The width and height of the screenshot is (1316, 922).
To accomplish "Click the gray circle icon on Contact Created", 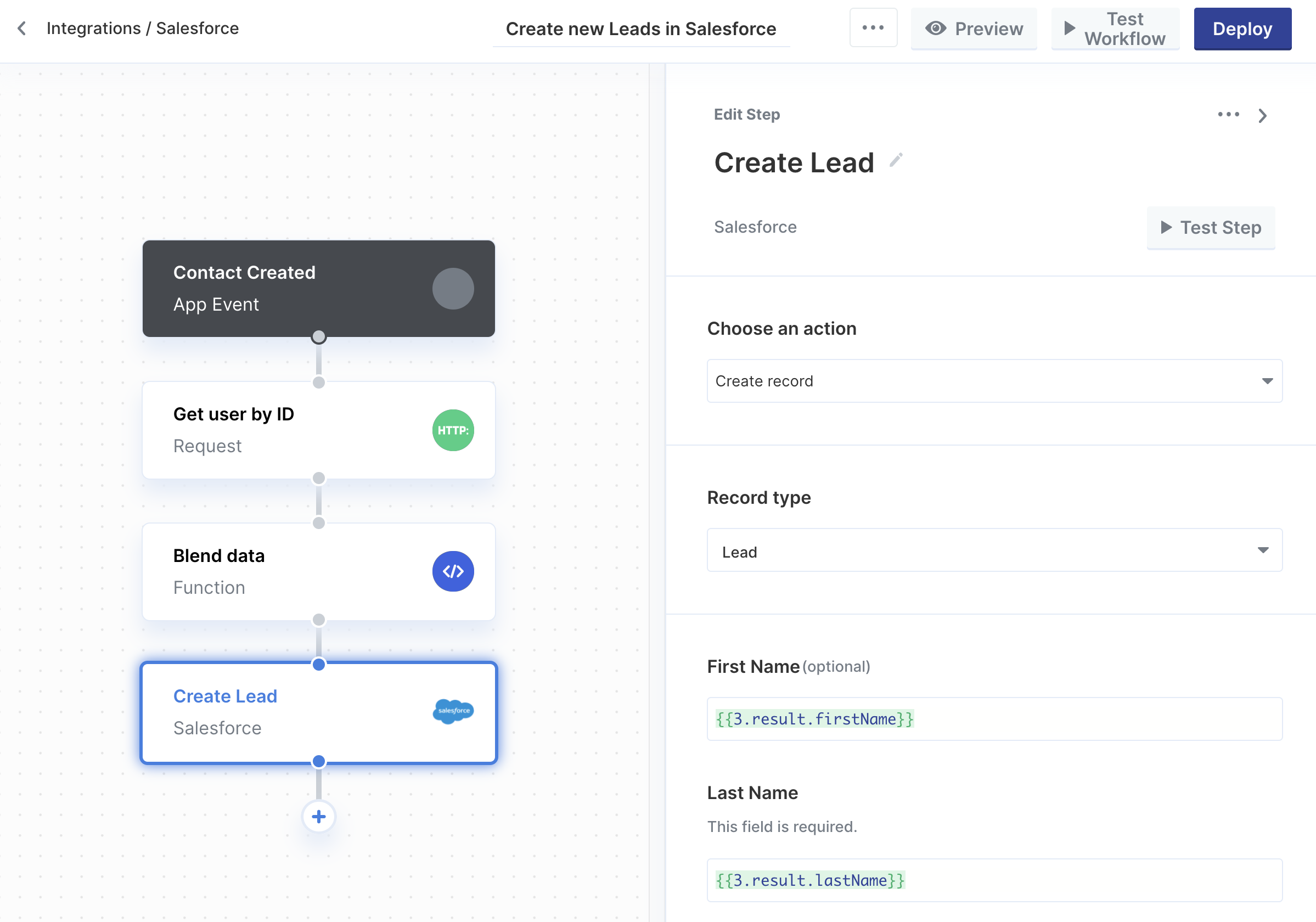I will pyautogui.click(x=453, y=288).
